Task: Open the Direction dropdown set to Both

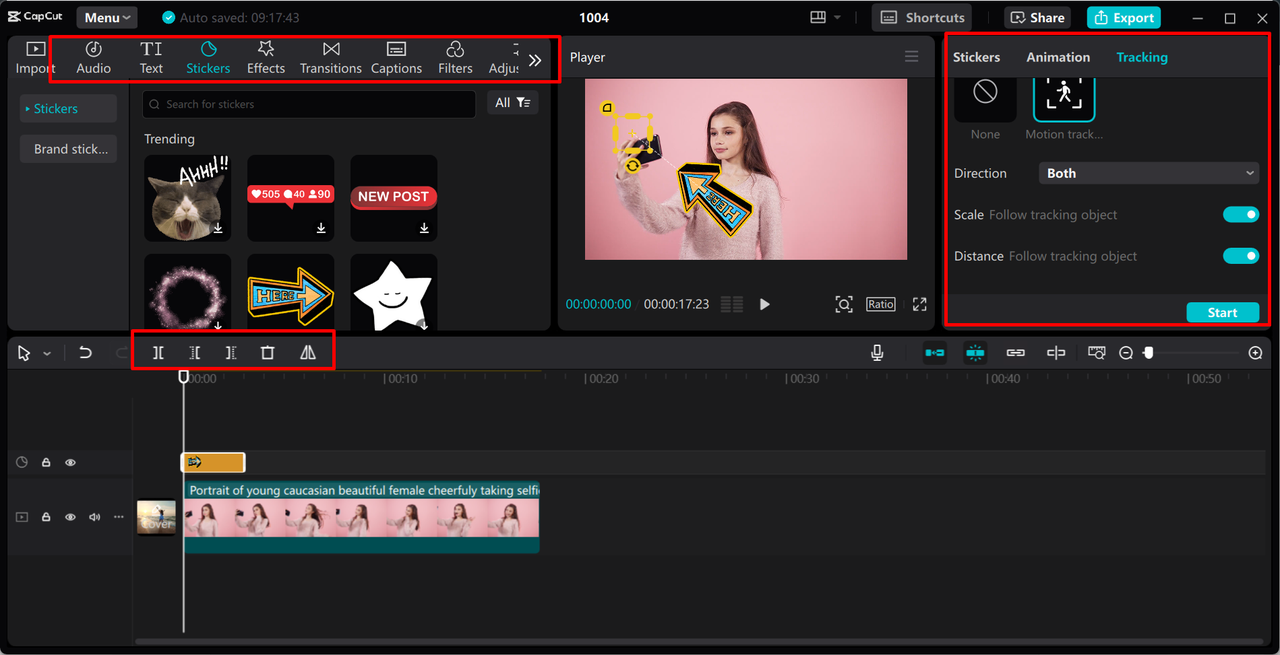Action: (1148, 173)
